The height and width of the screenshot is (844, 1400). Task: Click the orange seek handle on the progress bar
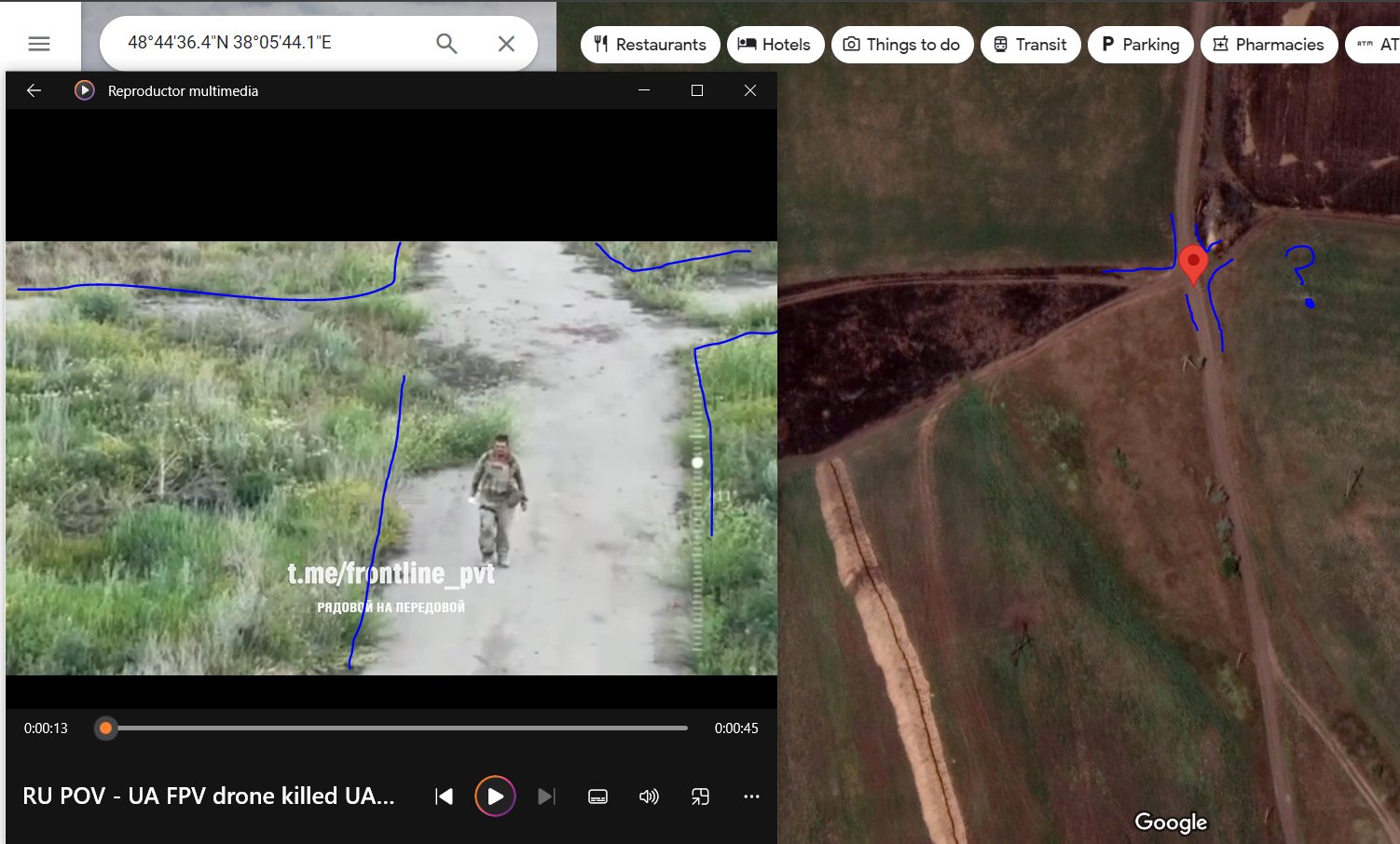click(106, 728)
